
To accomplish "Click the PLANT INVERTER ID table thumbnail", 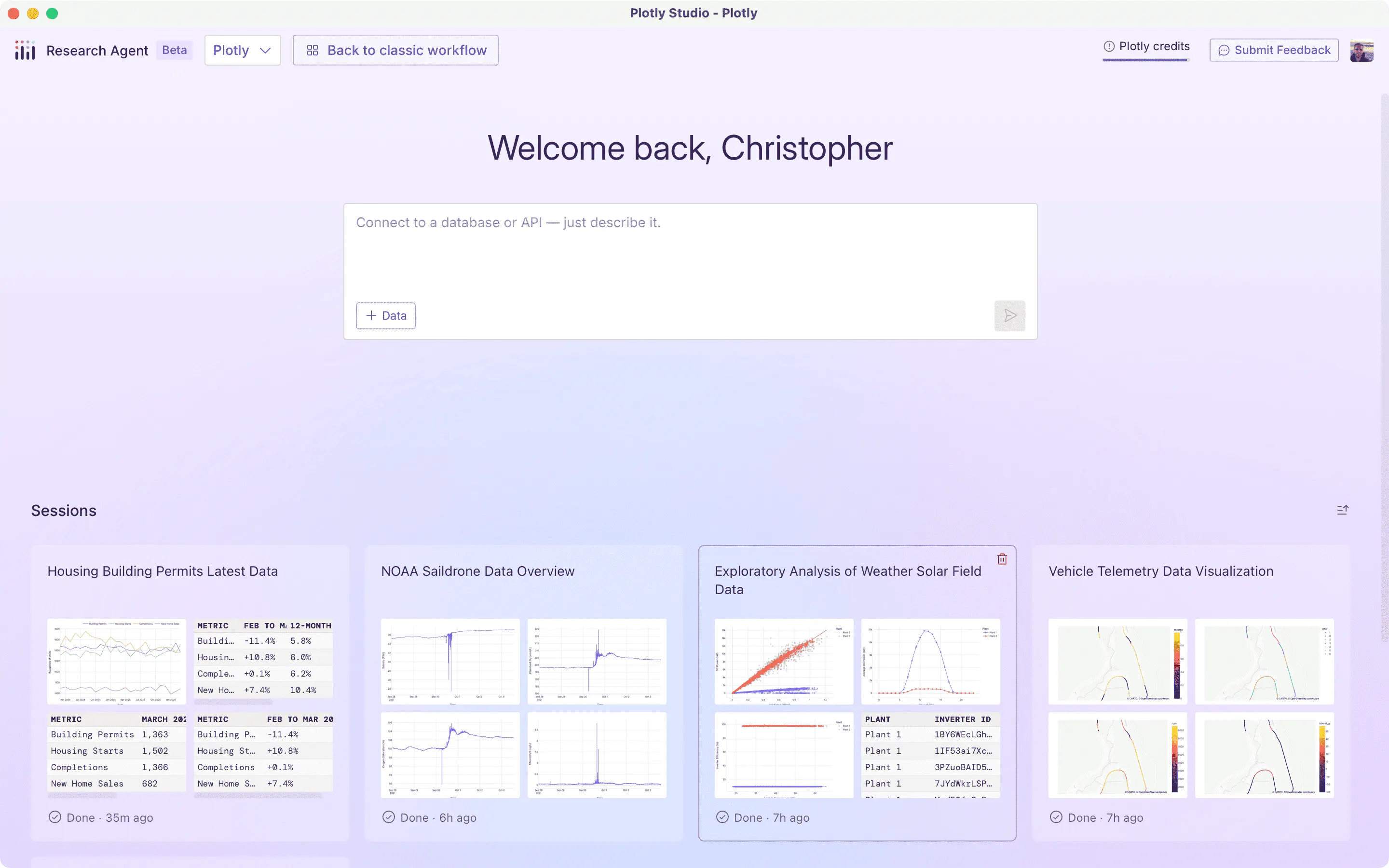I will (930, 755).
